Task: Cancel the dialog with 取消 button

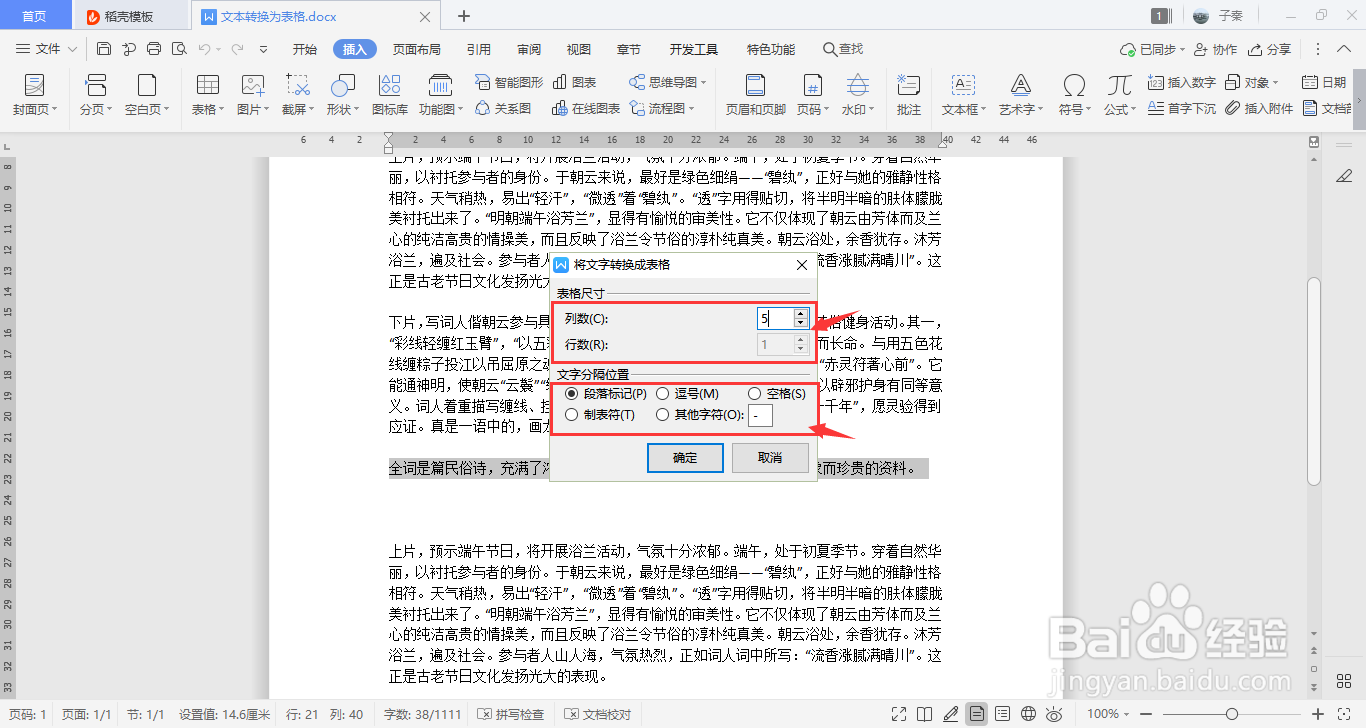Action: pos(770,458)
